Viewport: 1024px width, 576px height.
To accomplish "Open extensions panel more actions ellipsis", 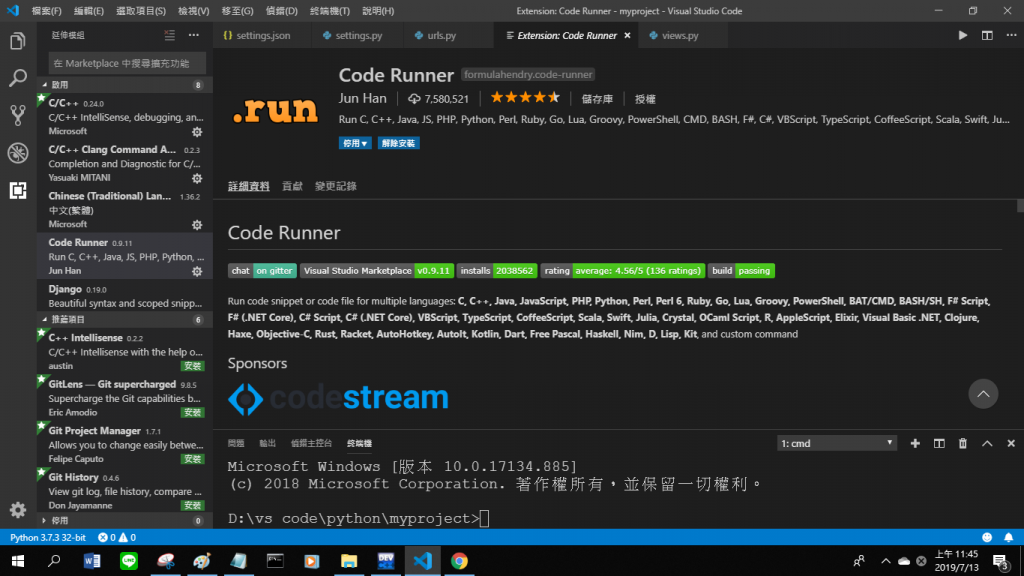I will 193,35.
